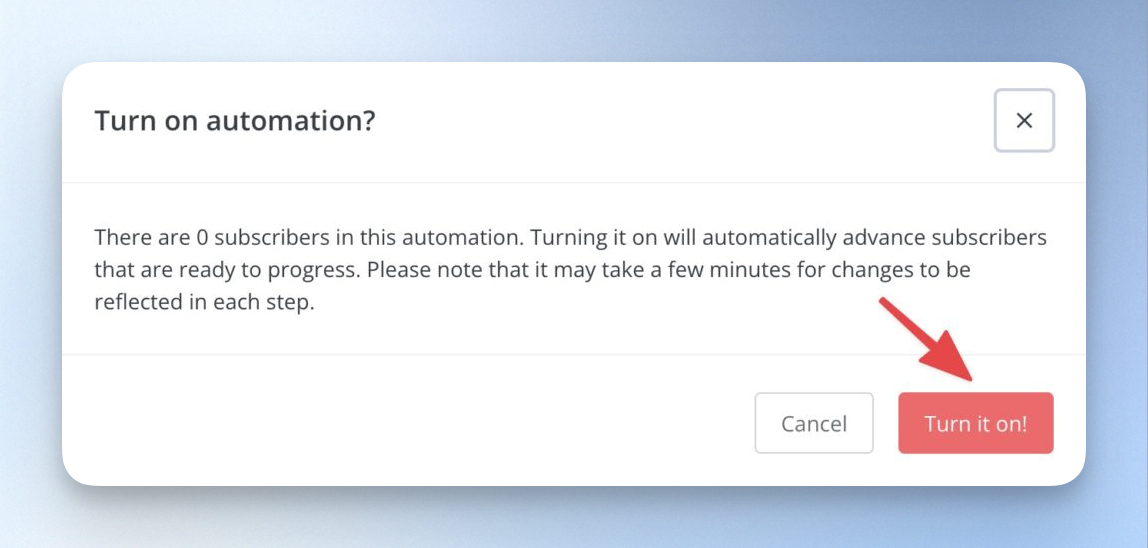Confirm with the Turn it on! button
The image size is (1148, 548).
click(x=976, y=423)
